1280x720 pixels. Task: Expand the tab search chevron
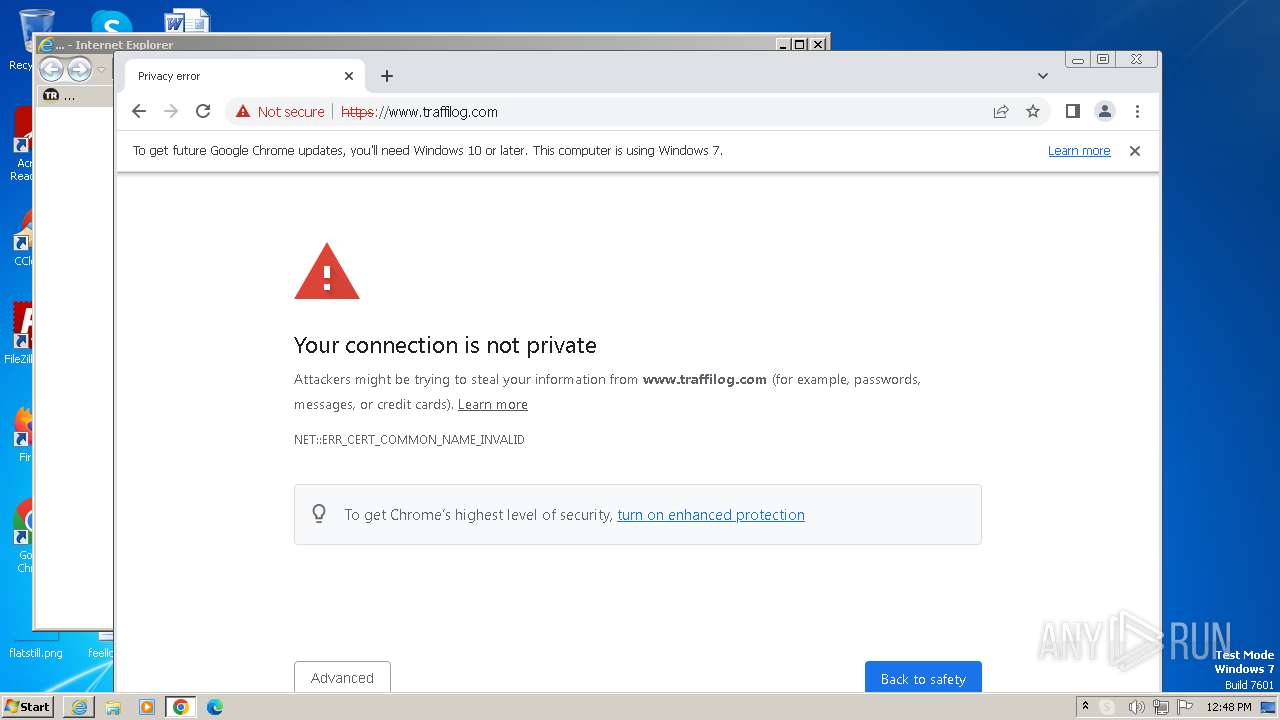(1043, 76)
